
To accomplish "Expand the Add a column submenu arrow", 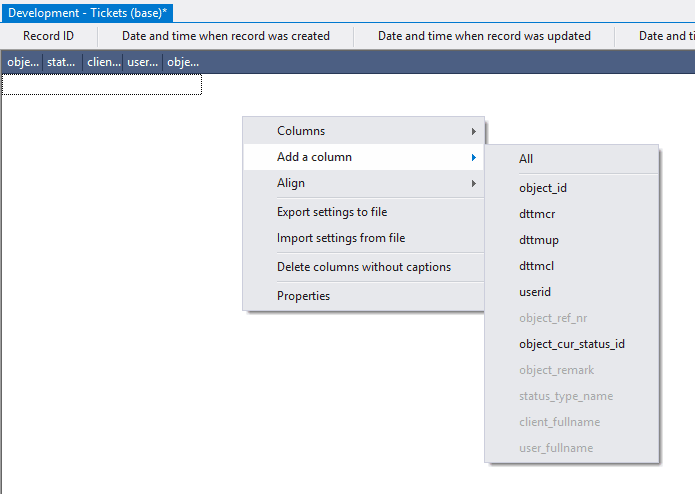I will (473, 157).
